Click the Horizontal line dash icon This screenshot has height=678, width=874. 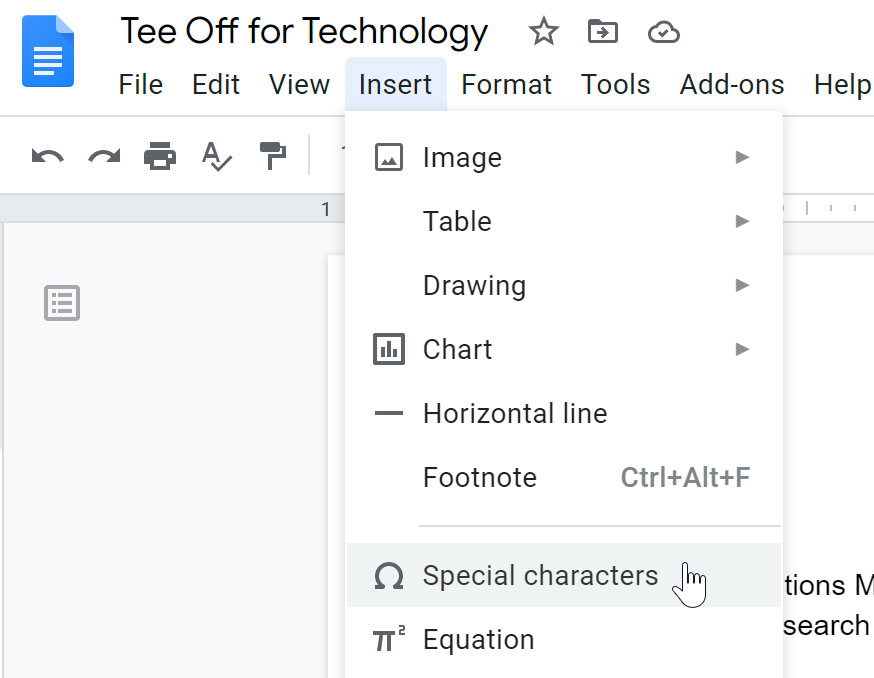pyautogui.click(x=389, y=413)
